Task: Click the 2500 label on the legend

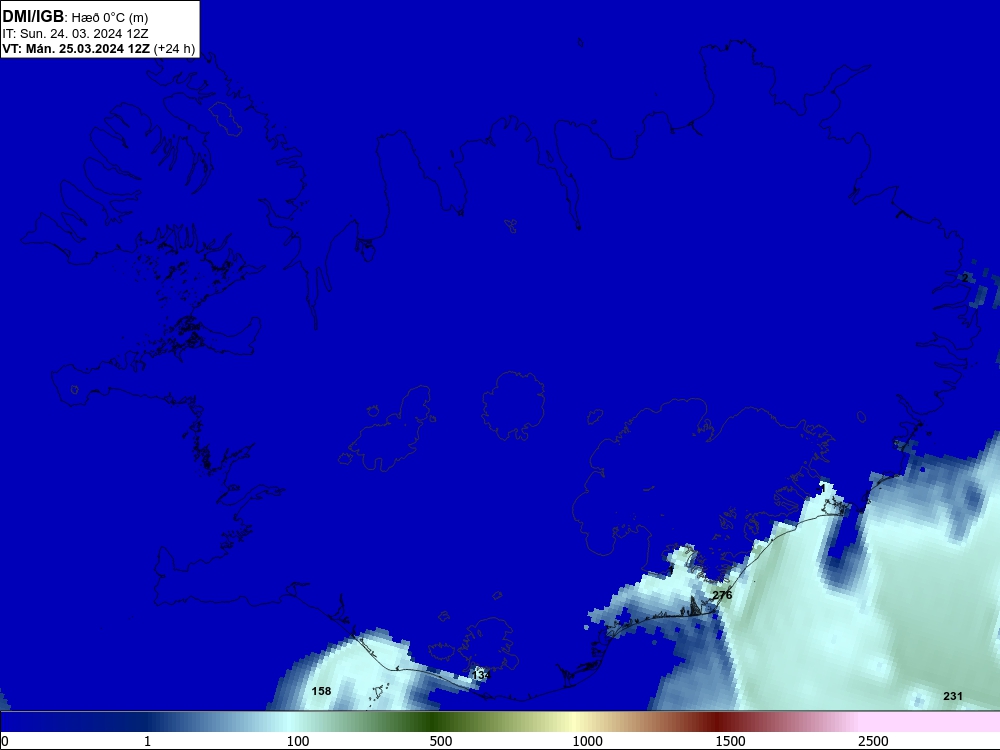Action: (873, 741)
